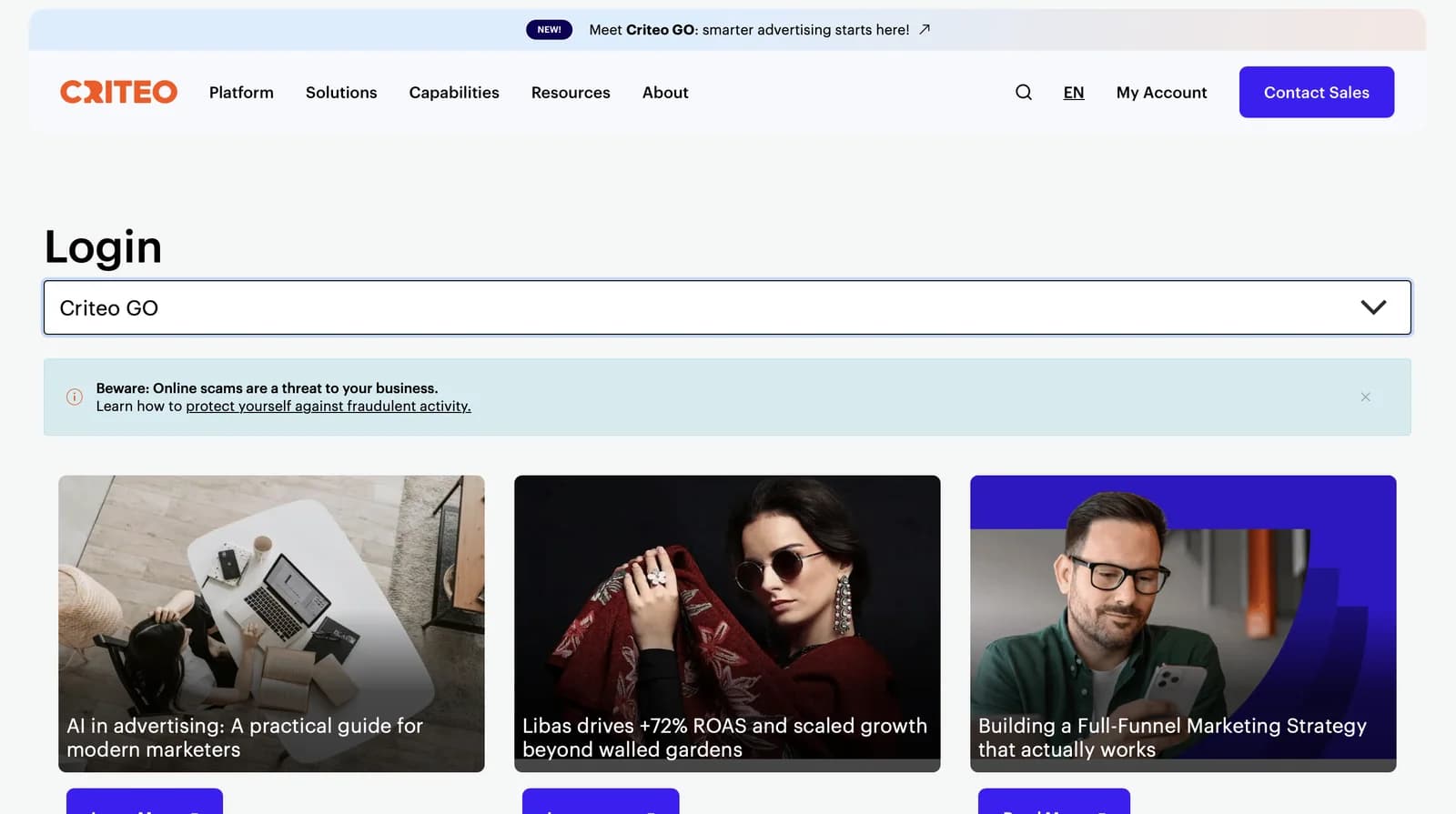Click the 'Building a Full-Funnel Marketing Strategy' title
Screen dimensions: 1456x814
[x=1172, y=738]
